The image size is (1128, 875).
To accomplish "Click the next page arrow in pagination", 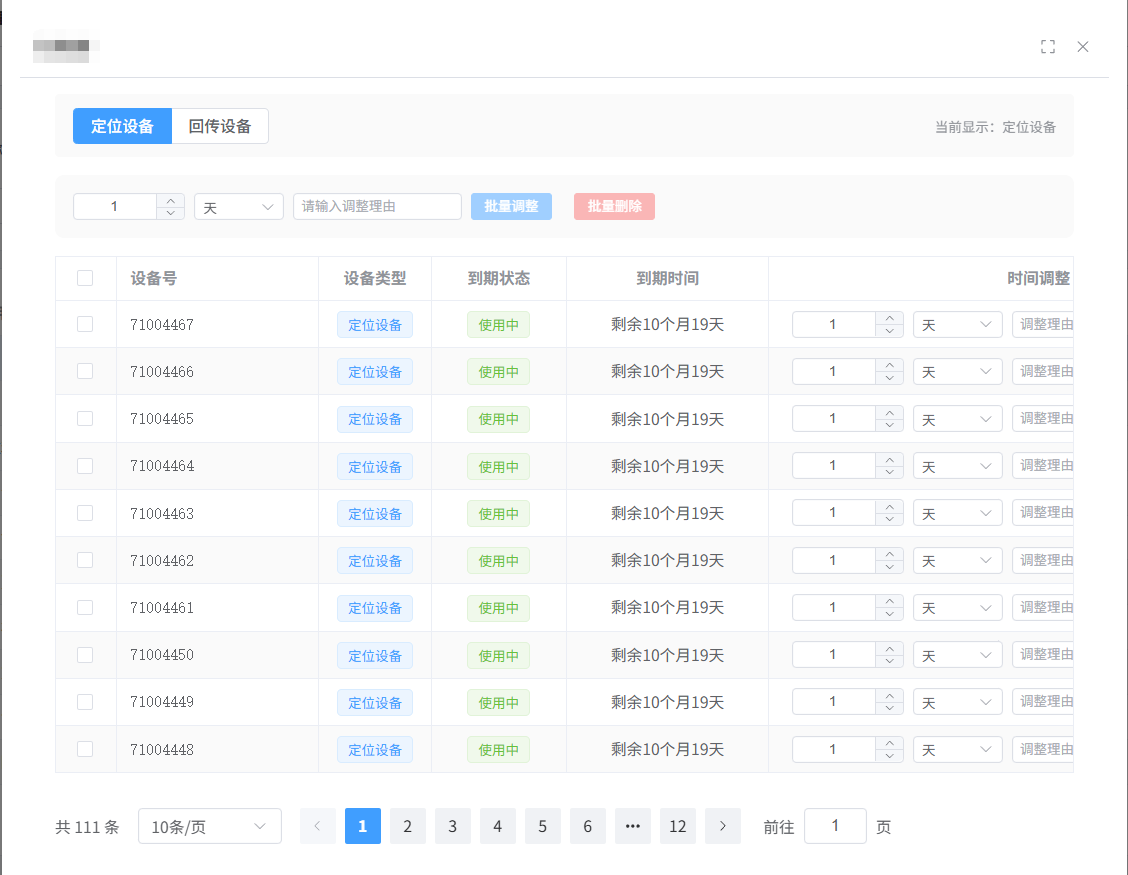I will click(x=722, y=826).
